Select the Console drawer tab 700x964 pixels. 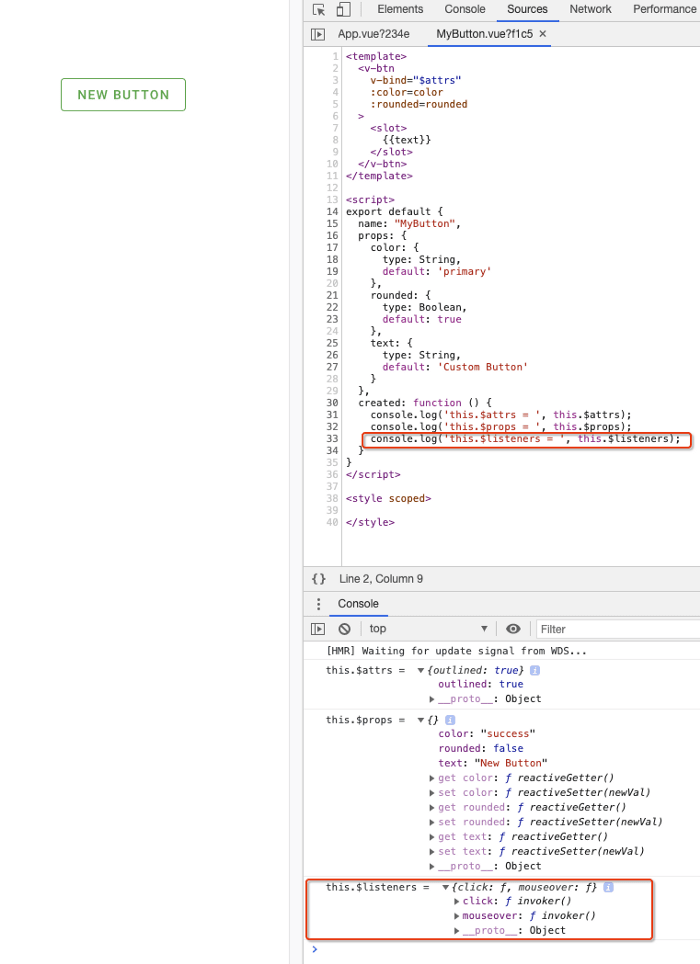pyautogui.click(x=358, y=604)
